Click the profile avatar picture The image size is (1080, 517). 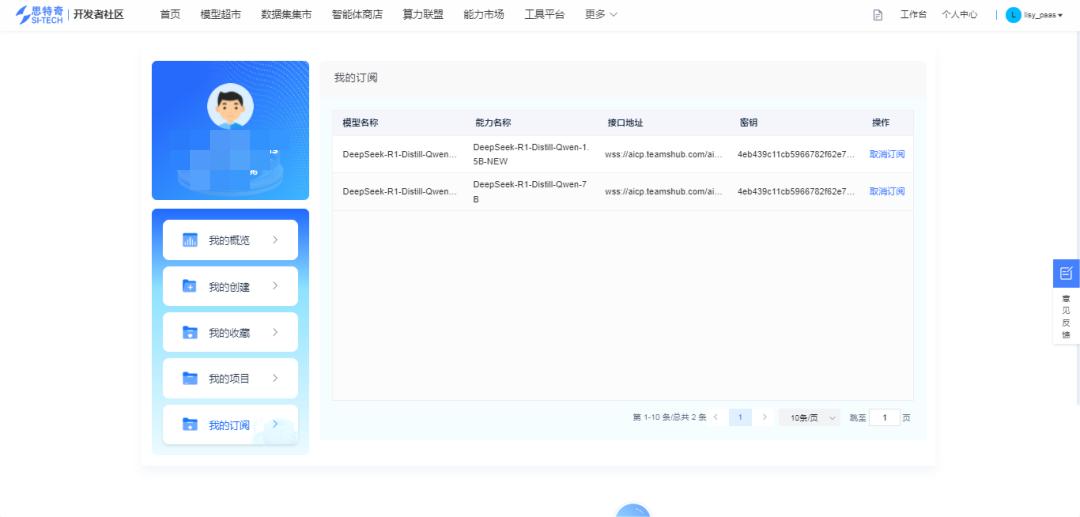click(x=230, y=106)
